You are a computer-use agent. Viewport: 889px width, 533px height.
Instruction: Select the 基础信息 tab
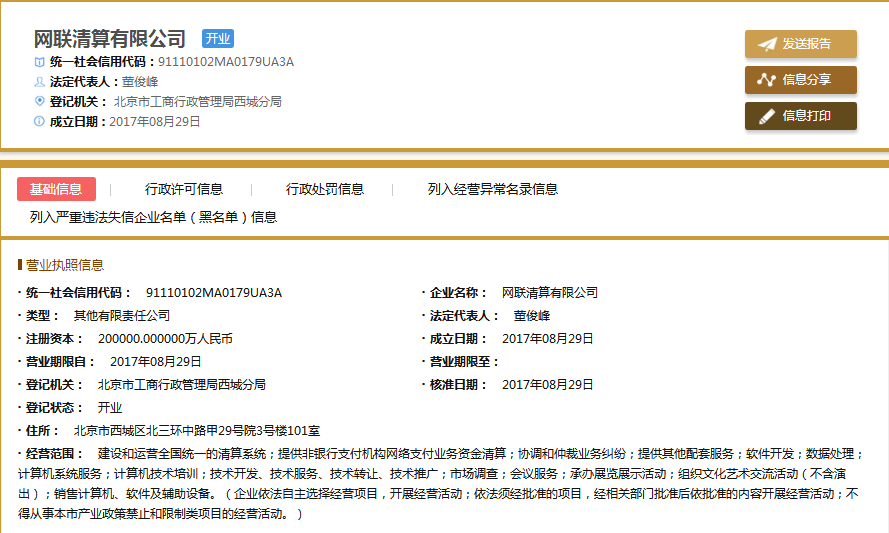56,189
